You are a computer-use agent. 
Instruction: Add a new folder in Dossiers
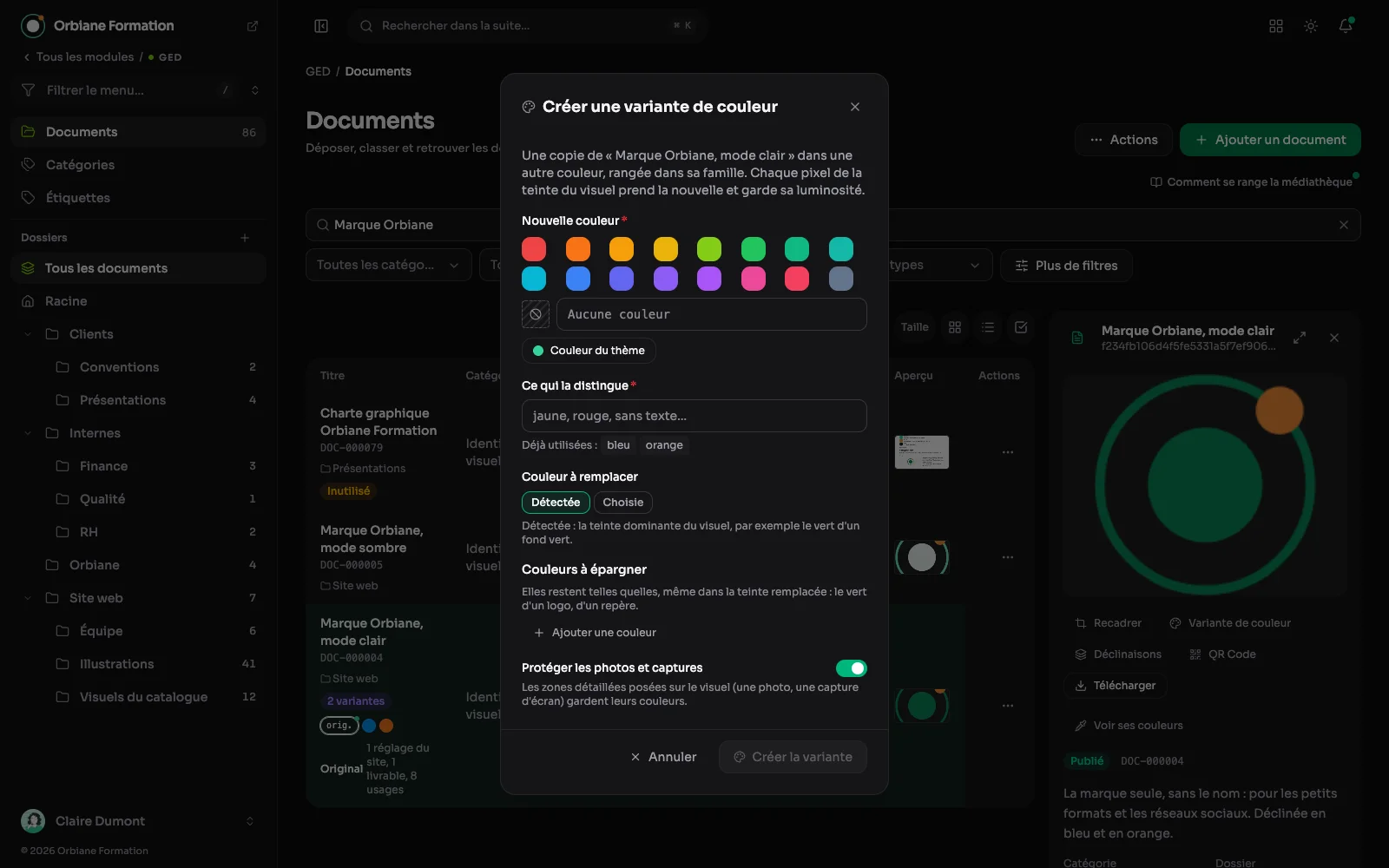click(245, 238)
